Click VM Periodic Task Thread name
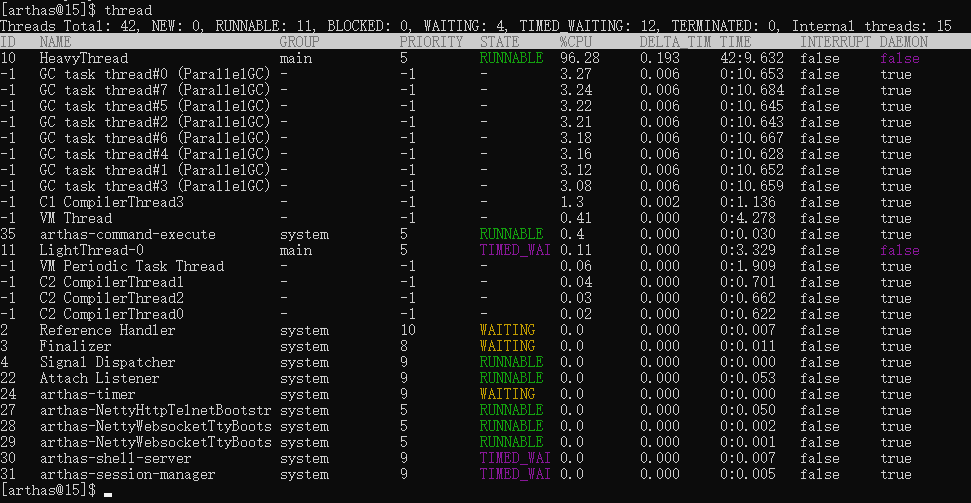This screenshot has height=503, width=971. pyautogui.click(x=131, y=266)
